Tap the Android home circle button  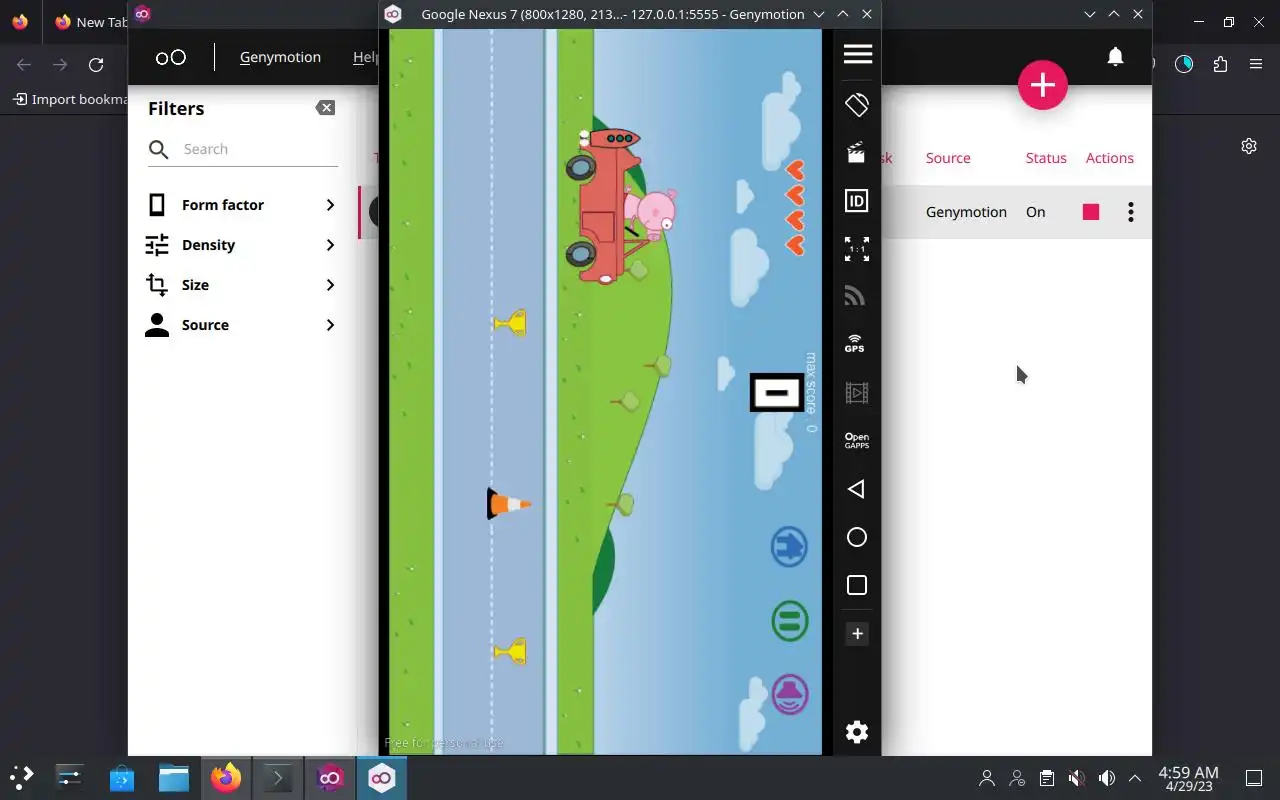(x=857, y=537)
